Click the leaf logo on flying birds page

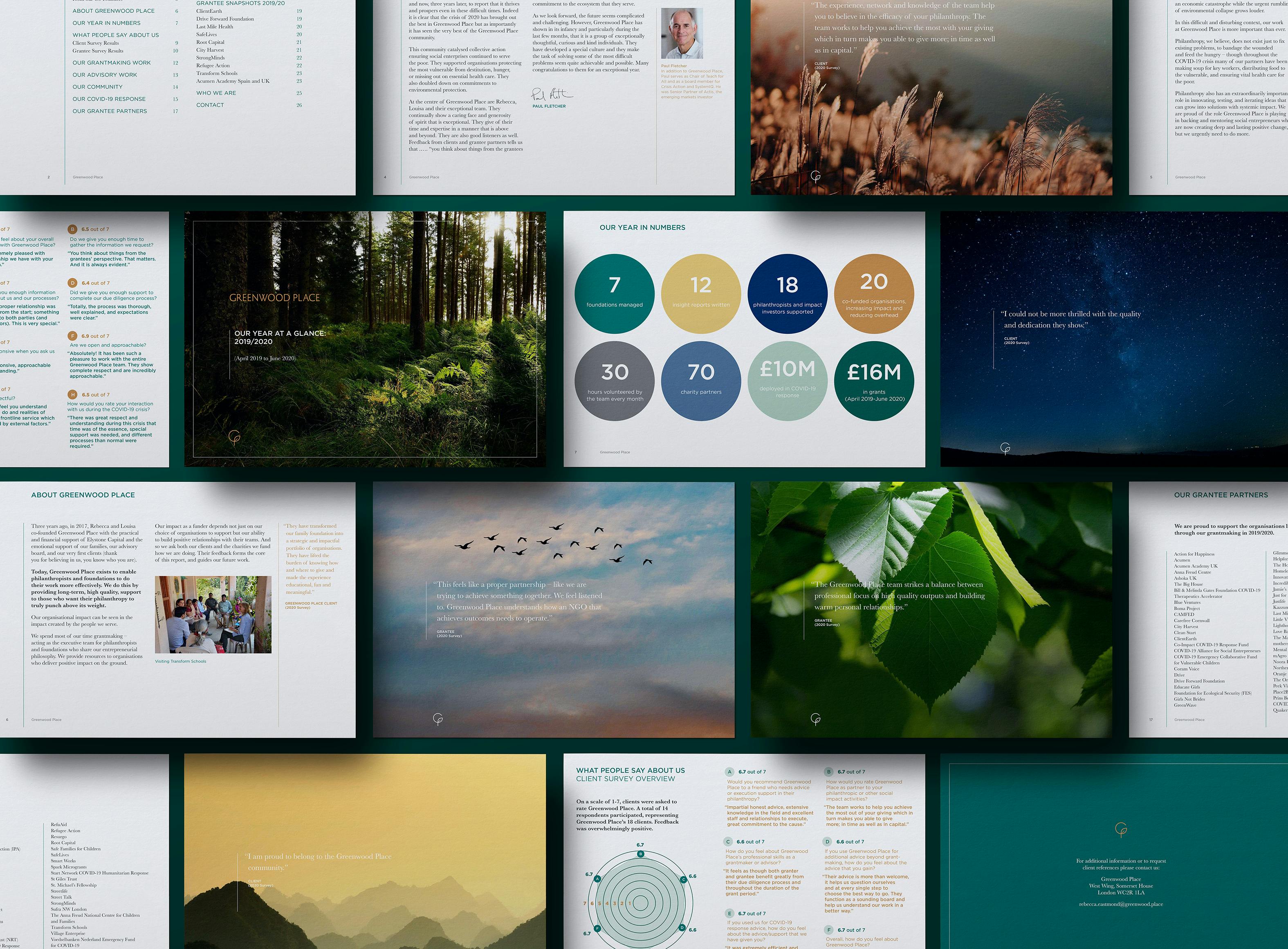[x=438, y=719]
